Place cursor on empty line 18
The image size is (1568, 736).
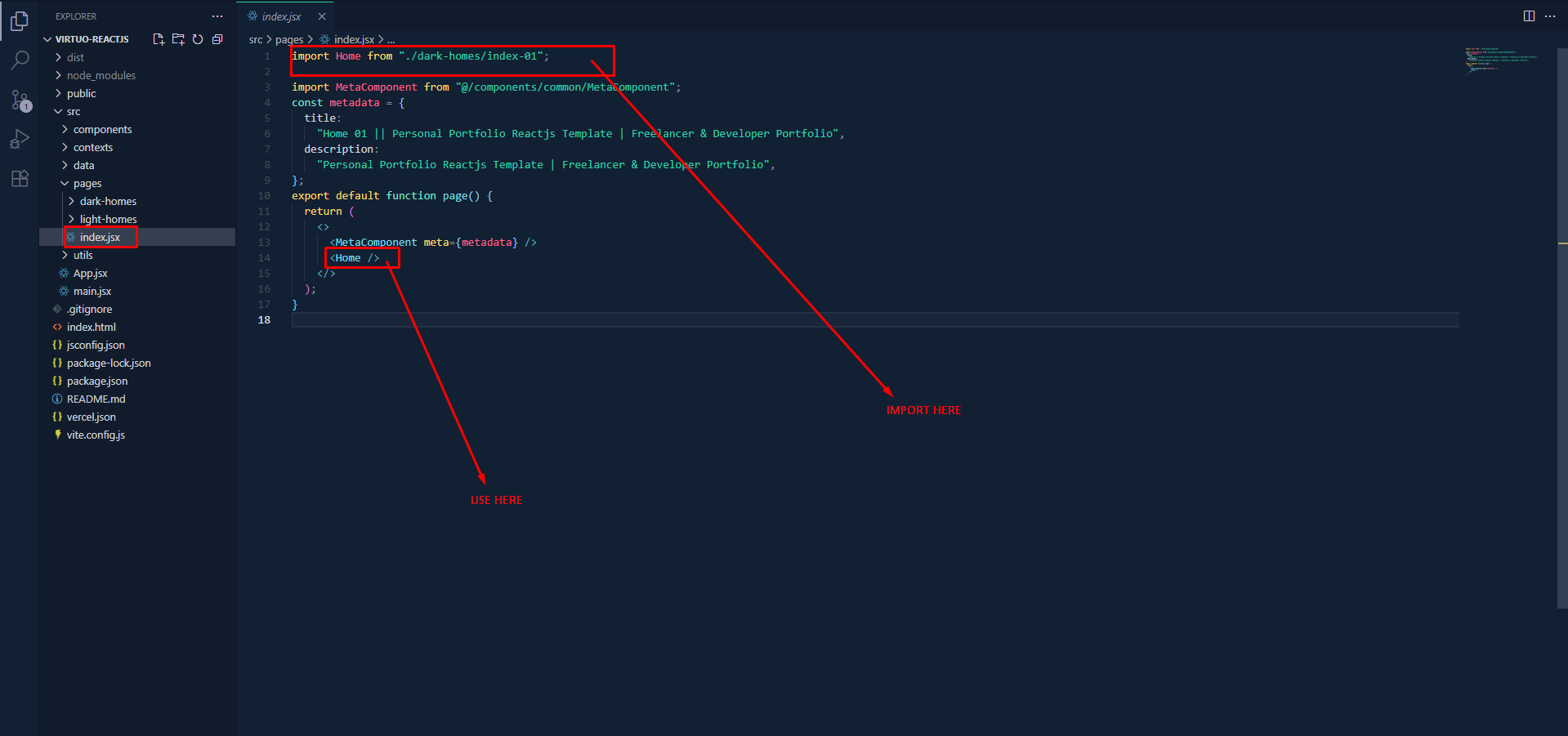(875, 320)
